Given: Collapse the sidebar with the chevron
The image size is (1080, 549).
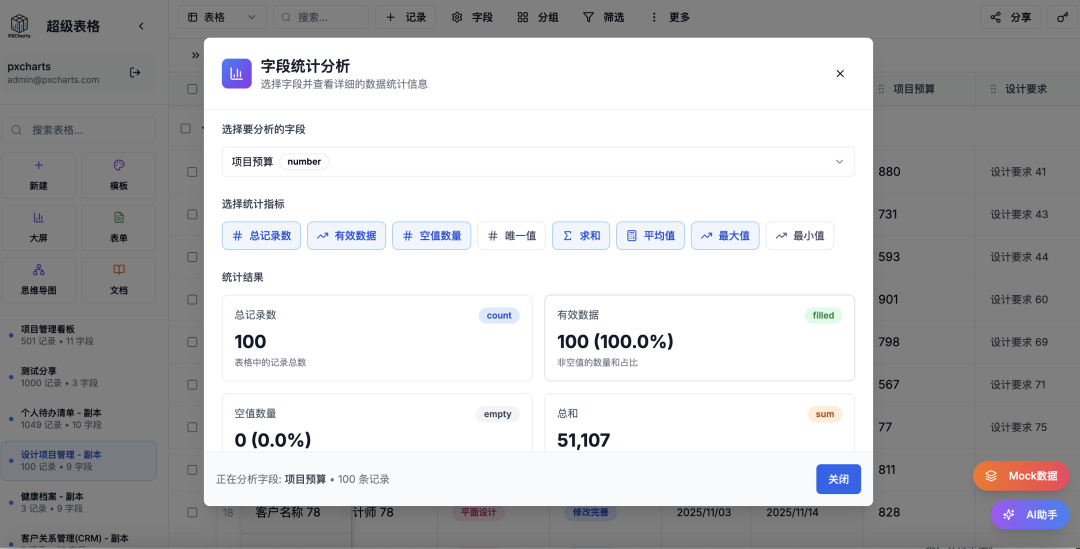Looking at the screenshot, I should (141, 26).
